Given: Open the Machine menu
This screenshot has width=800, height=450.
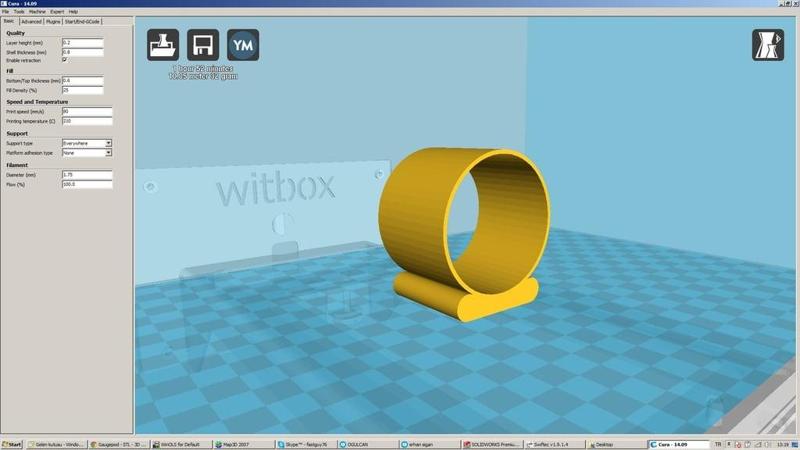Looking at the screenshot, I should pos(37,11).
